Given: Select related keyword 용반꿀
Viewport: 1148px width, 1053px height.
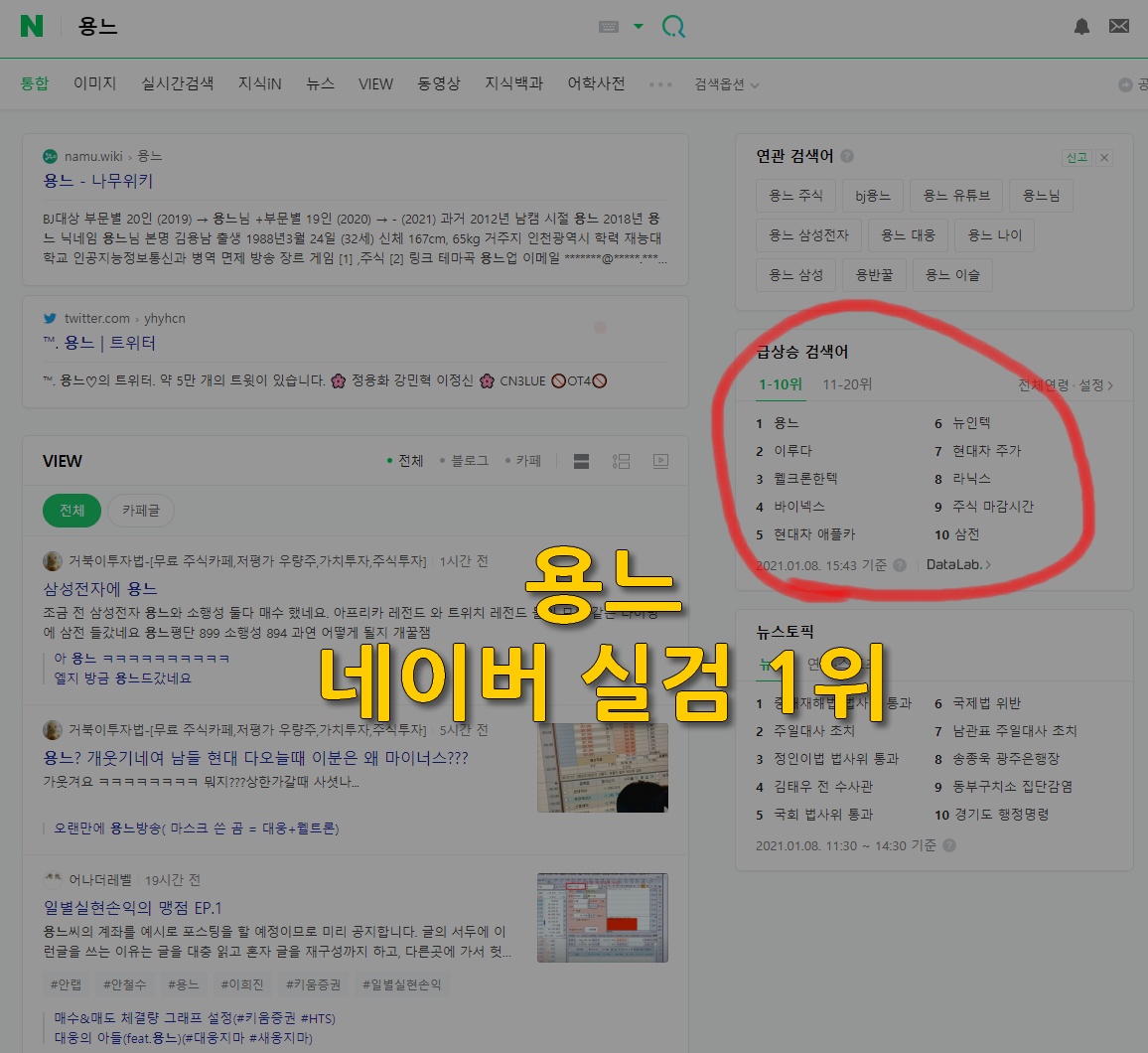Looking at the screenshot, I should [874, 275].
